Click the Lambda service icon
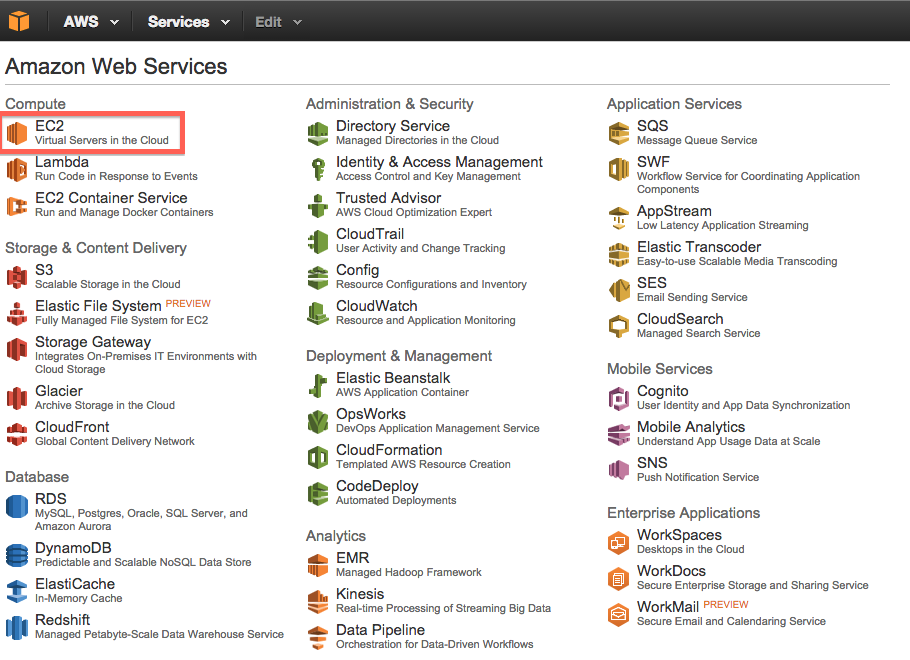 [17, 169]
